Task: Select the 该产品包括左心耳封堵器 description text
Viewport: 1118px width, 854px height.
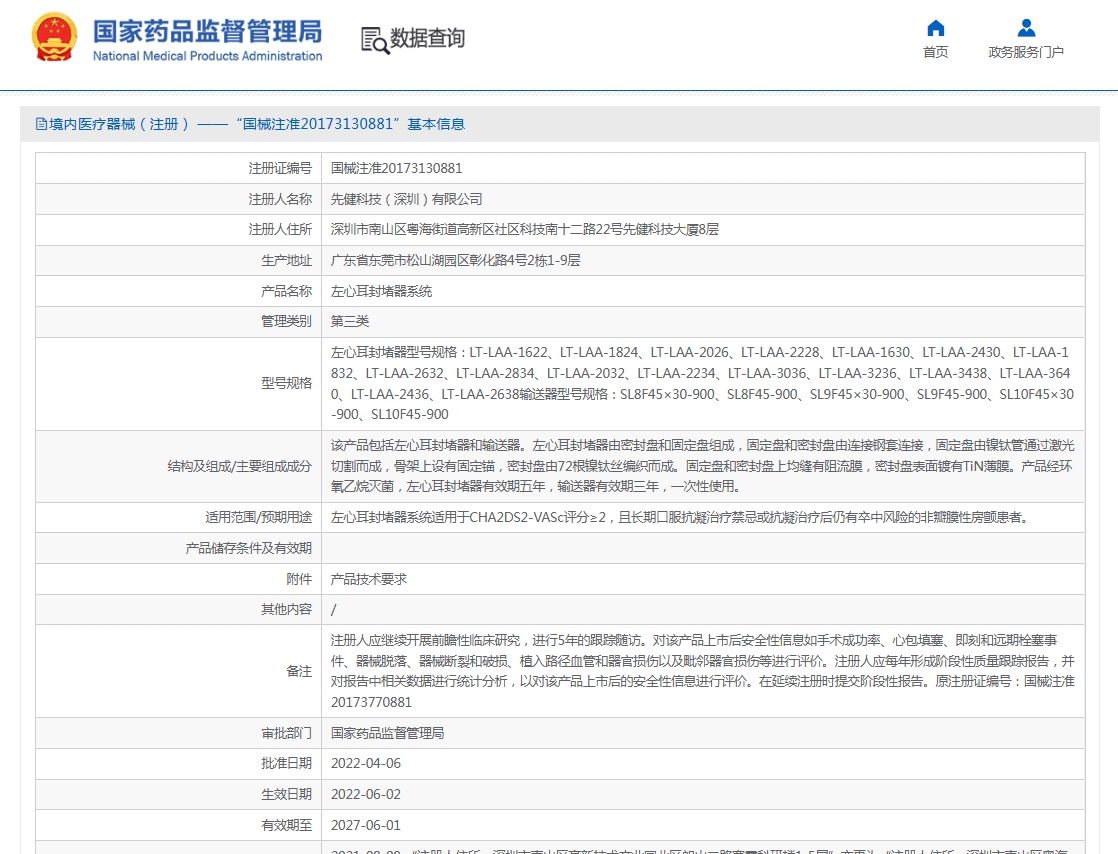Action: pos(702,466)
